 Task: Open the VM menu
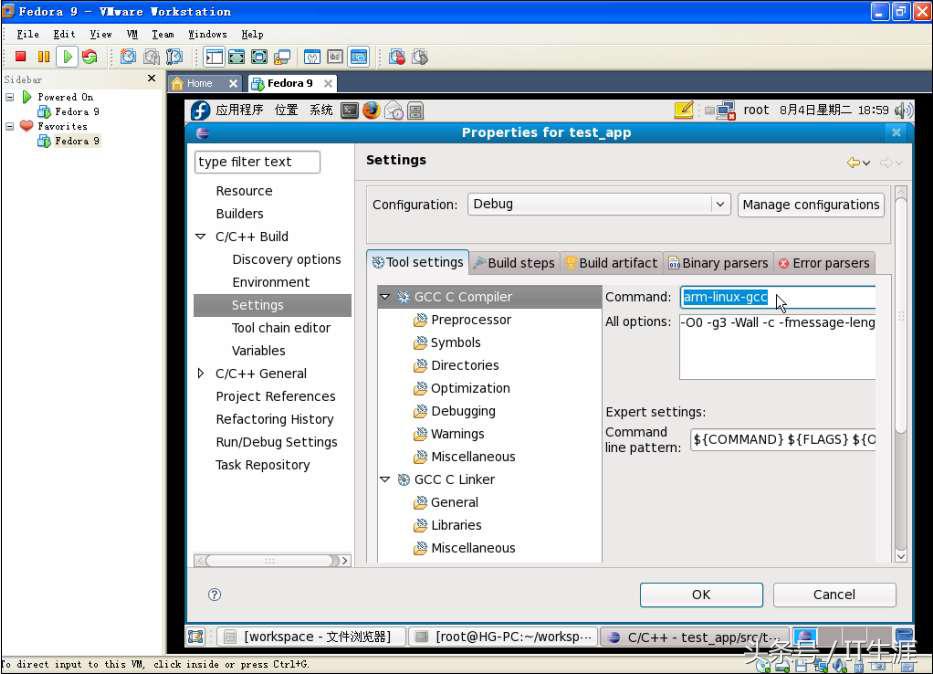coord(132,34)
